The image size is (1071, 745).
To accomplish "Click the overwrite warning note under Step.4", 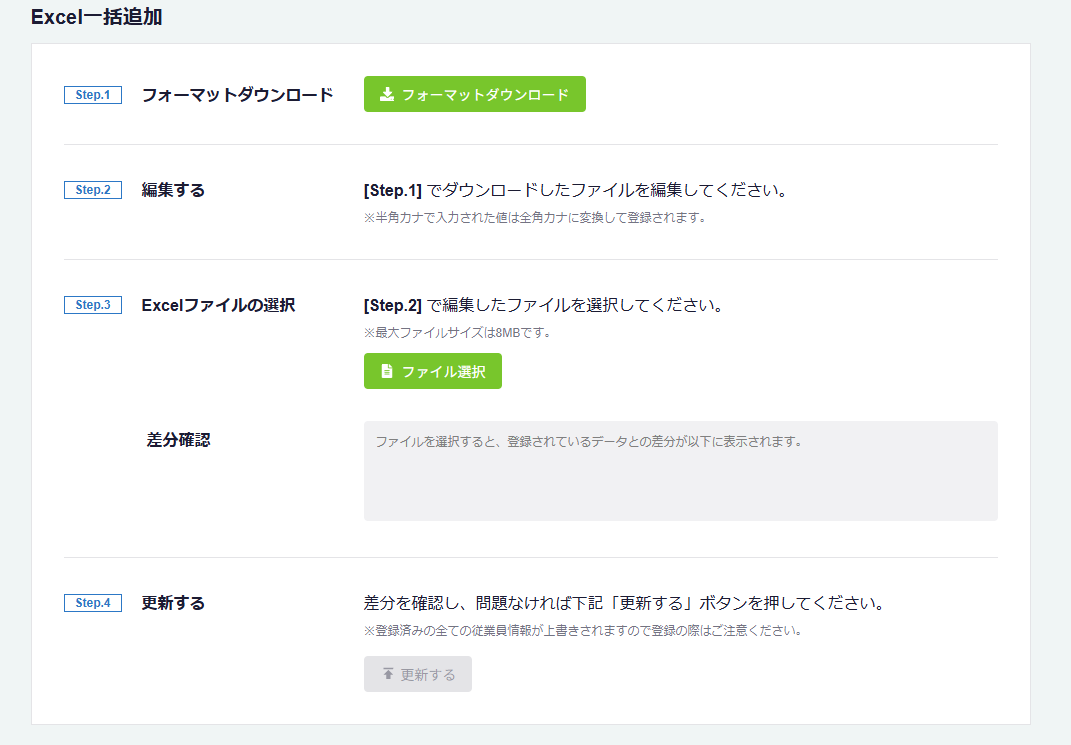I will point(582,631).
